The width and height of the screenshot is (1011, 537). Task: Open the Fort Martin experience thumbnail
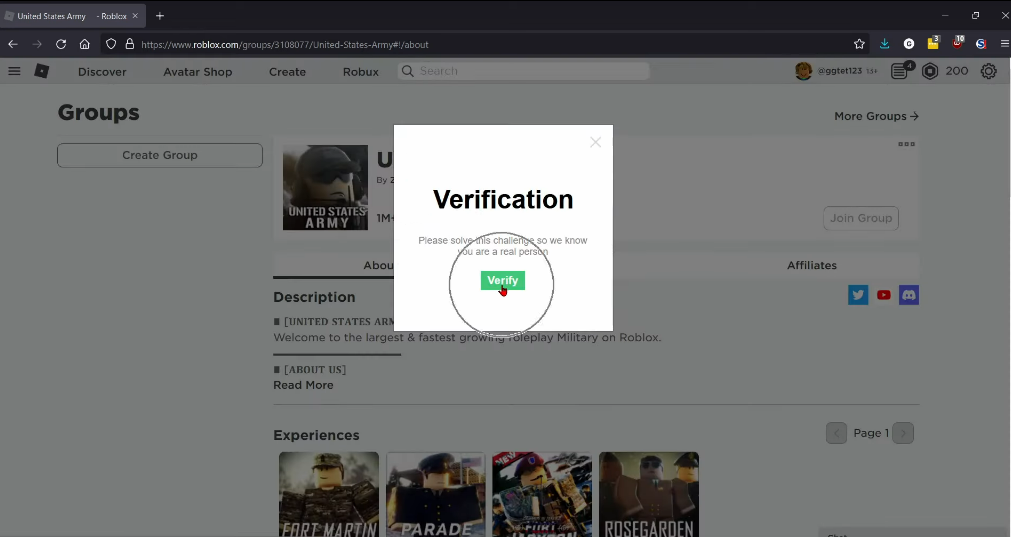[x=329, y=494]
